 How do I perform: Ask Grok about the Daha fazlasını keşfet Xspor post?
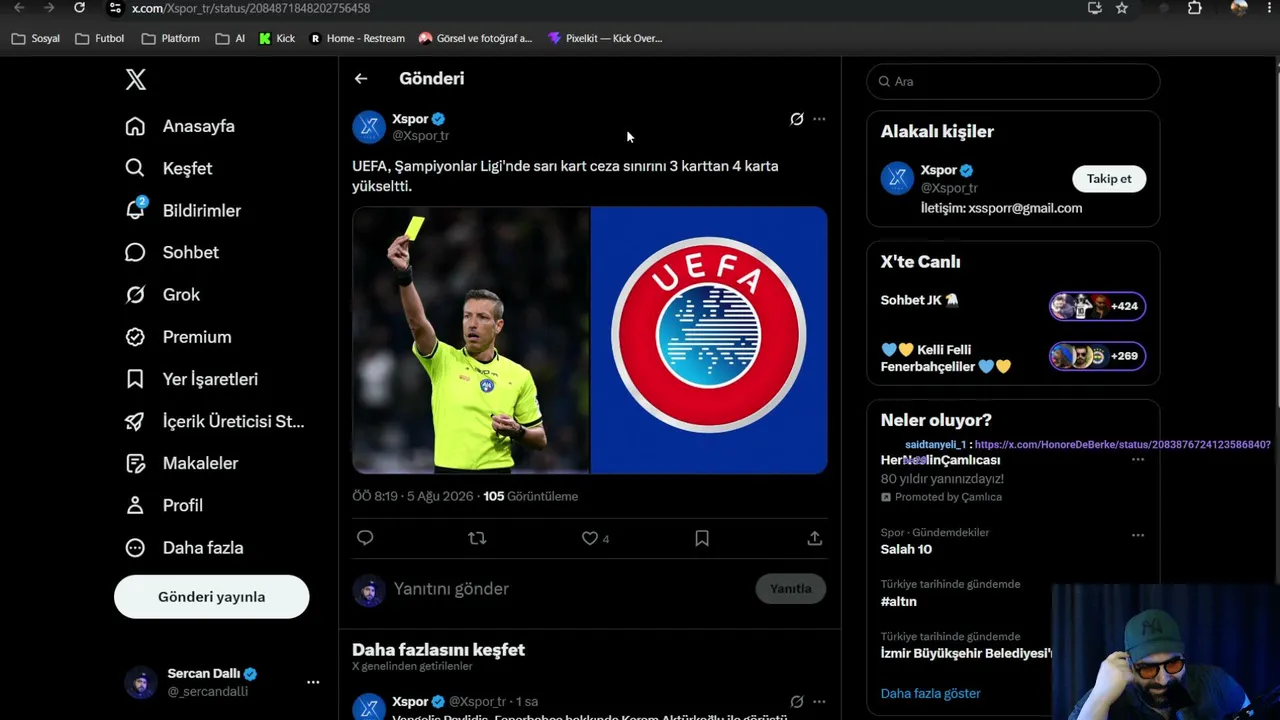[x=797, y=702]
